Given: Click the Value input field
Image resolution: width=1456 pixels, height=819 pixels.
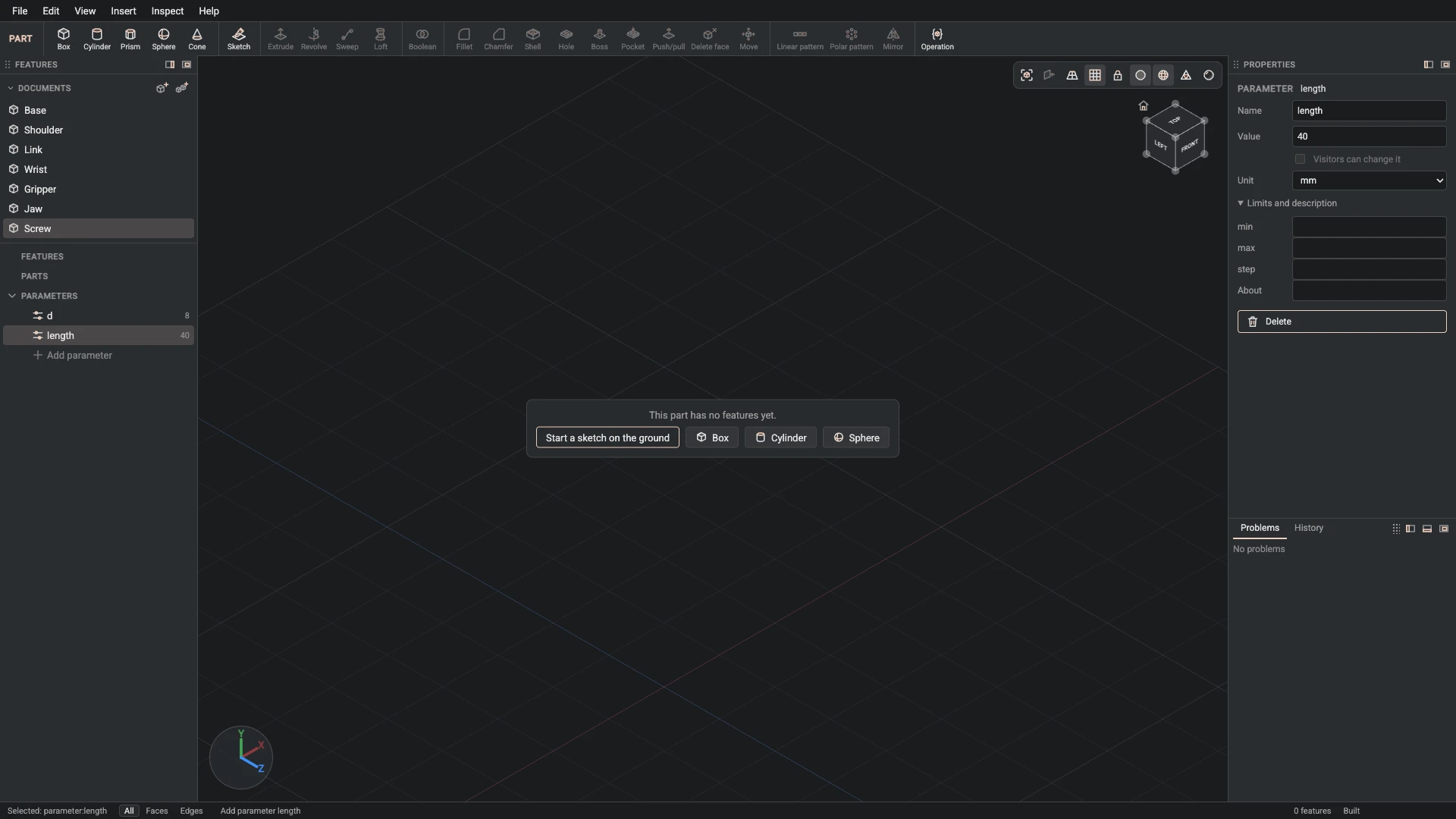Looking at the screenshot, I should (x=1370, y=136).
